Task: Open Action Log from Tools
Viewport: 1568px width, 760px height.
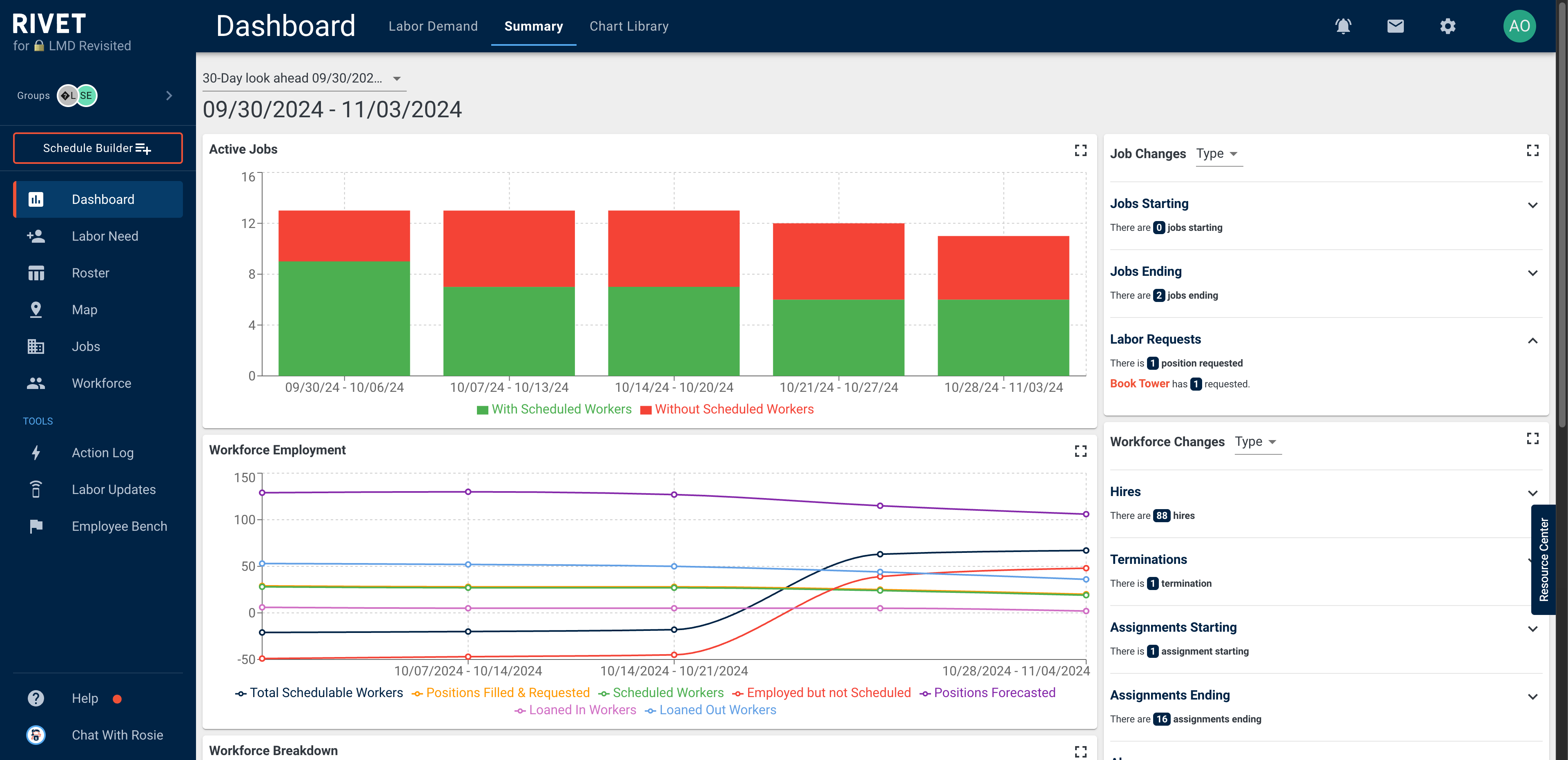Action: (98, 452)
